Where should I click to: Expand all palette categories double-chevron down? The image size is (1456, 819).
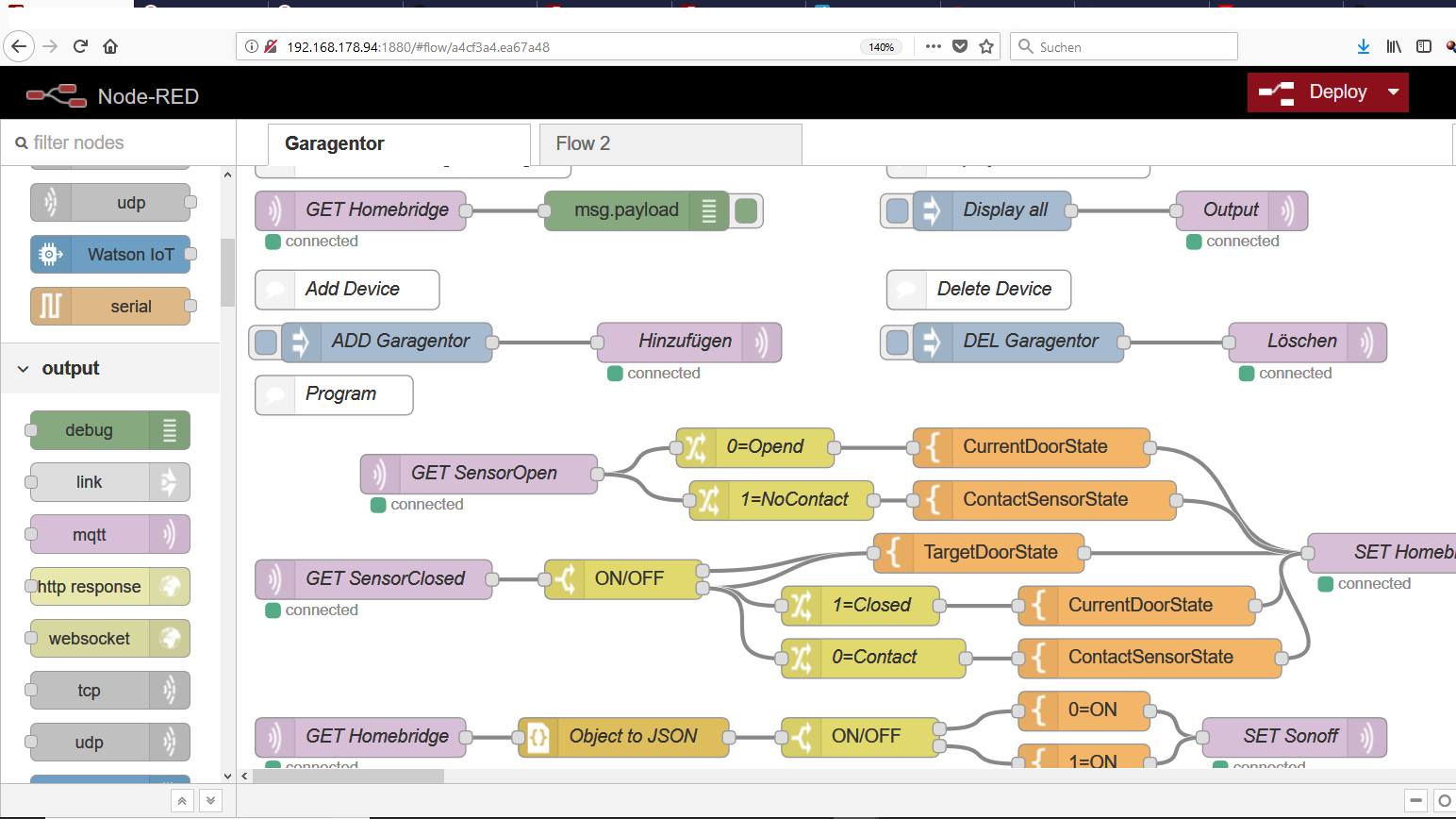click(x=210, y=800)
